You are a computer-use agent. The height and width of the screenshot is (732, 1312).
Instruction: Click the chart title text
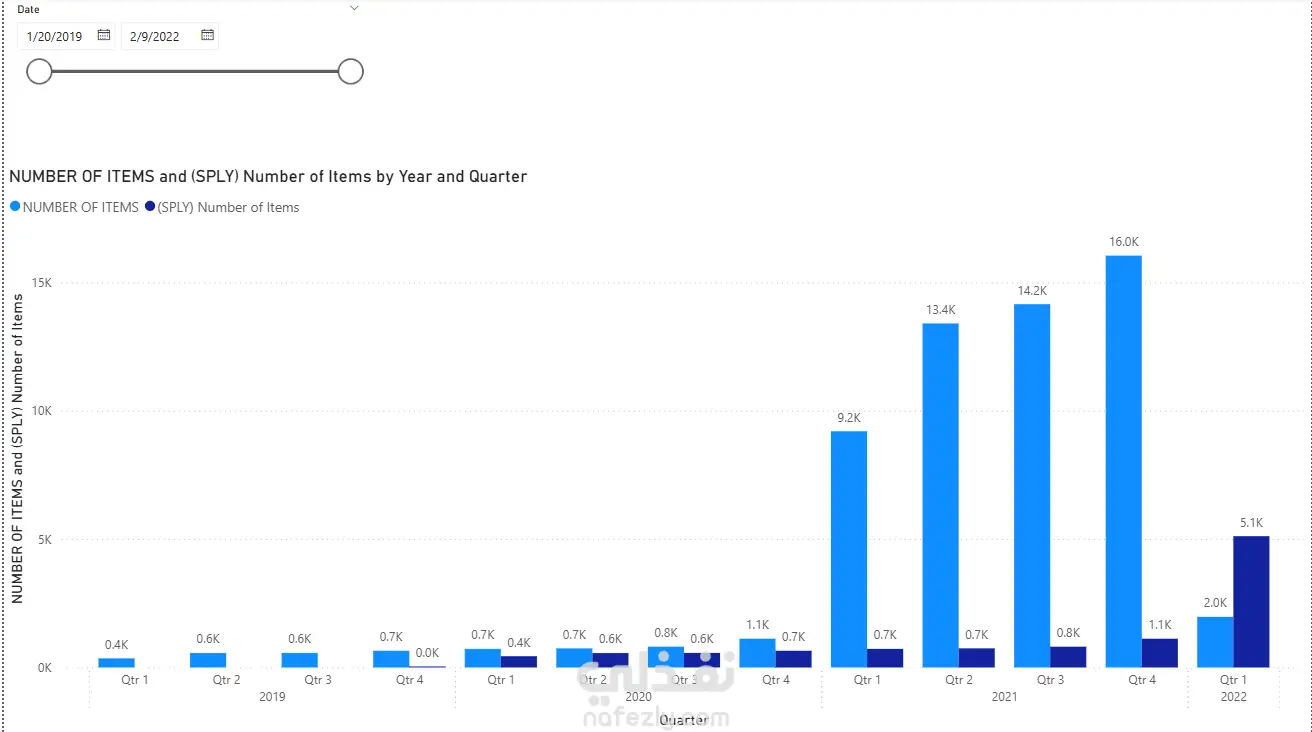coord(268,177)
